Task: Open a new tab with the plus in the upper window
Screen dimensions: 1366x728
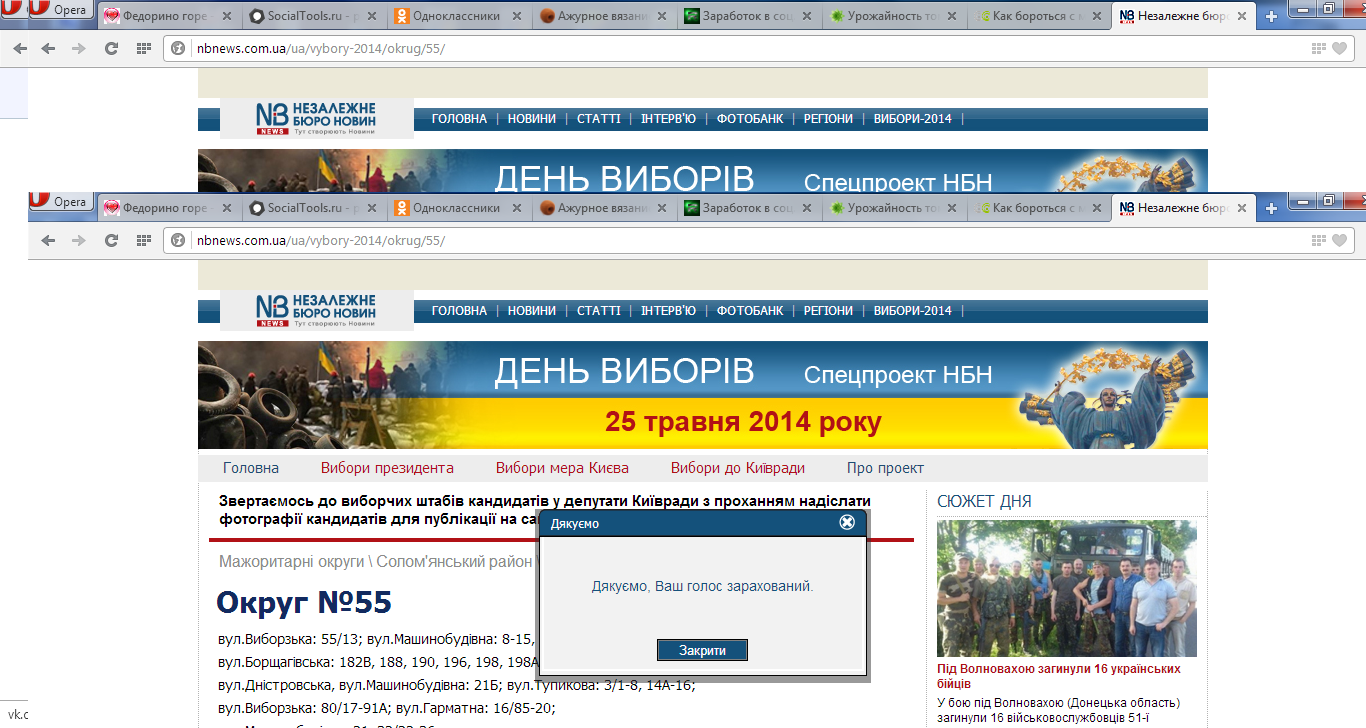Action: coord(1271,16)
